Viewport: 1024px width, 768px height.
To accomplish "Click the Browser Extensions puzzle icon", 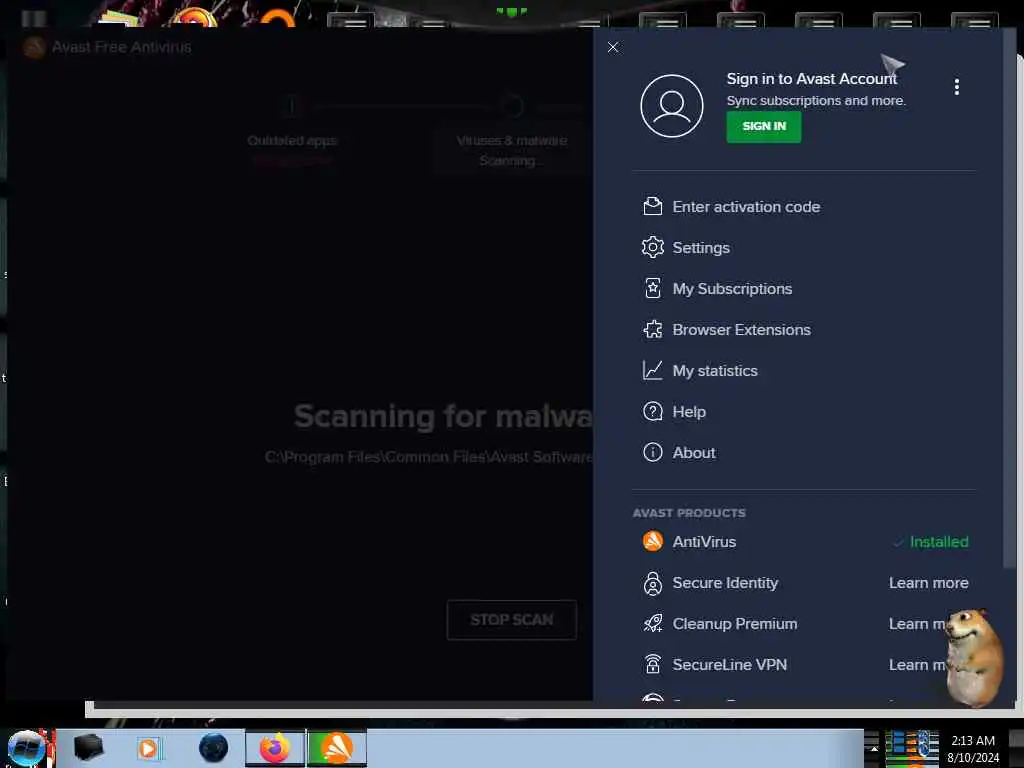I will click(652, 329).
